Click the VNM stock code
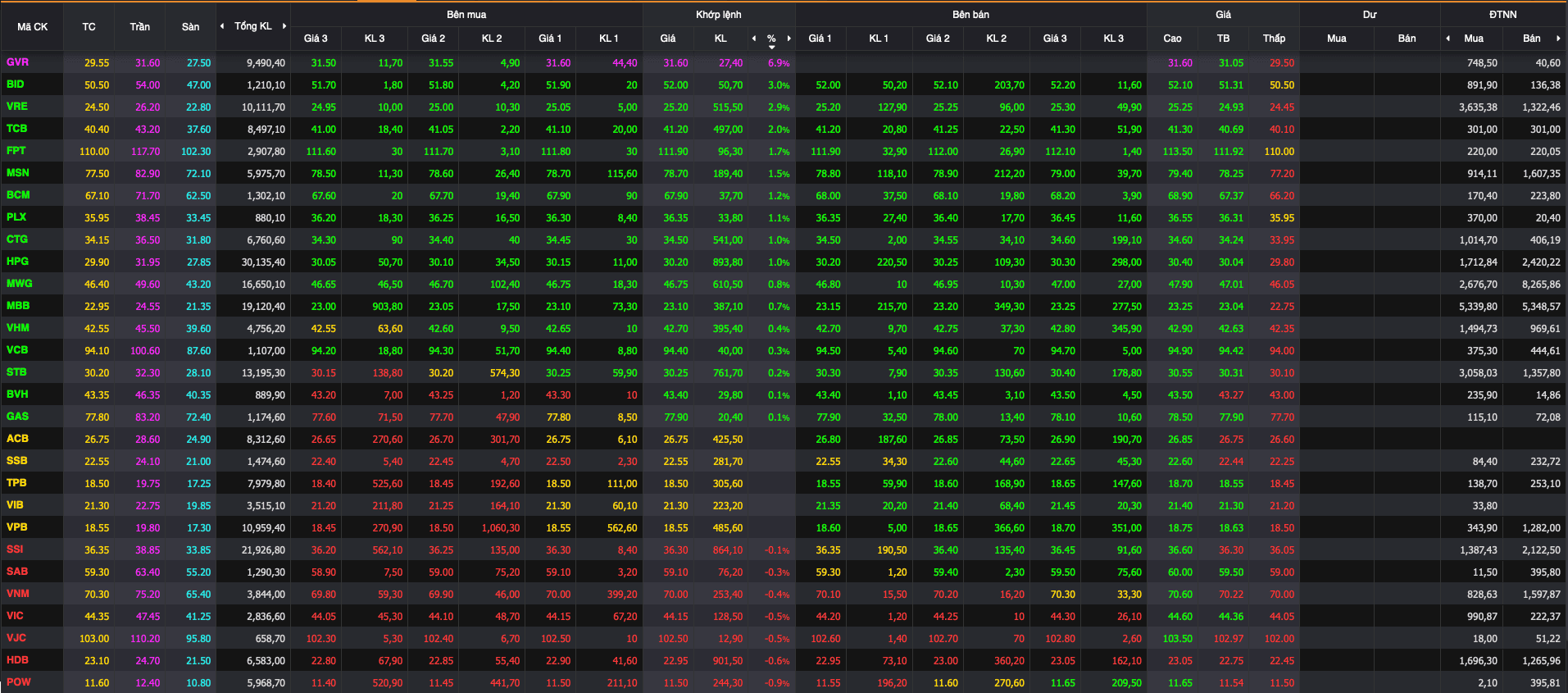The height and width of the screenshot is (693, 1568). tap(17, 594)
